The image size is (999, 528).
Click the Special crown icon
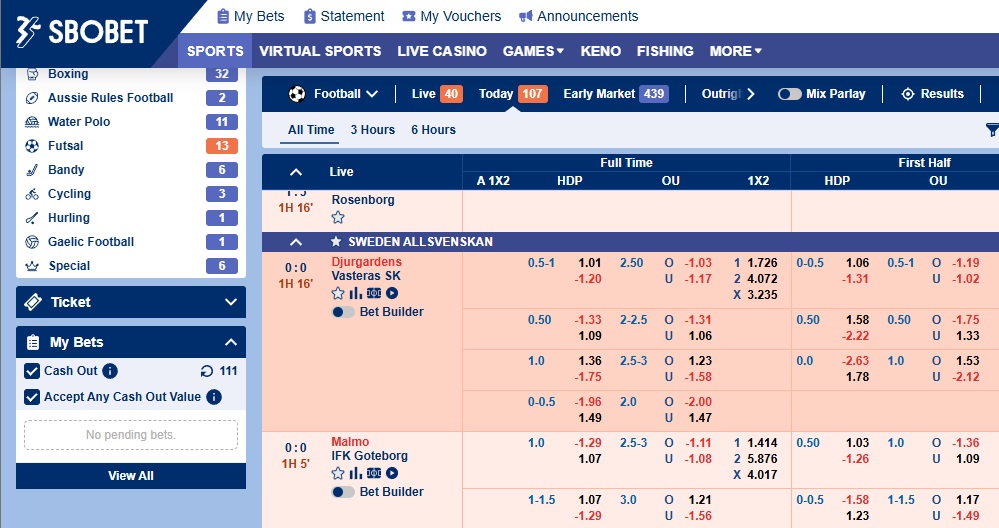click(x=32, y=266)
